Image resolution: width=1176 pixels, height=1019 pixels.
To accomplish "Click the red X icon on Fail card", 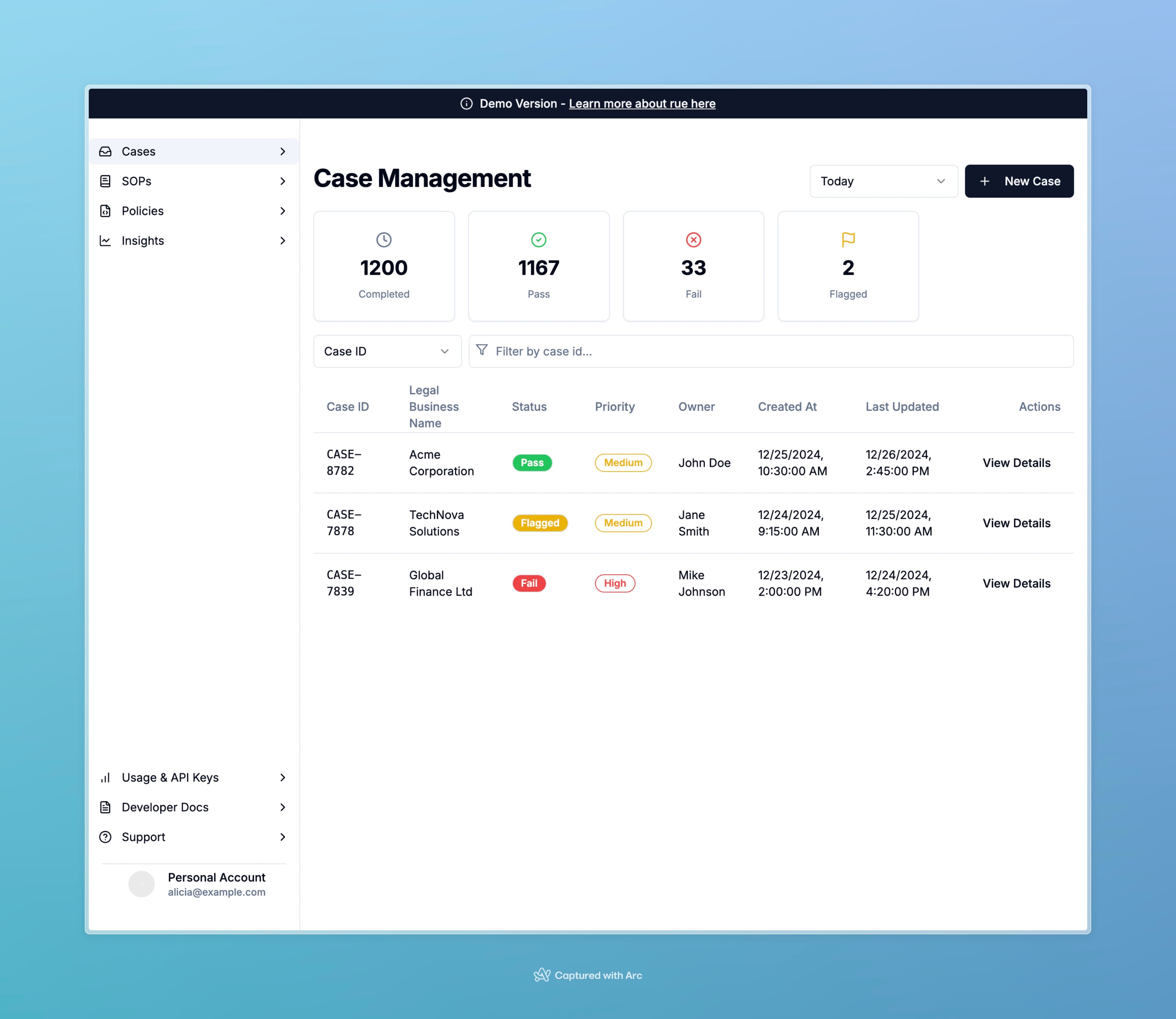I will pyautogui.click(x=693, y=240).
